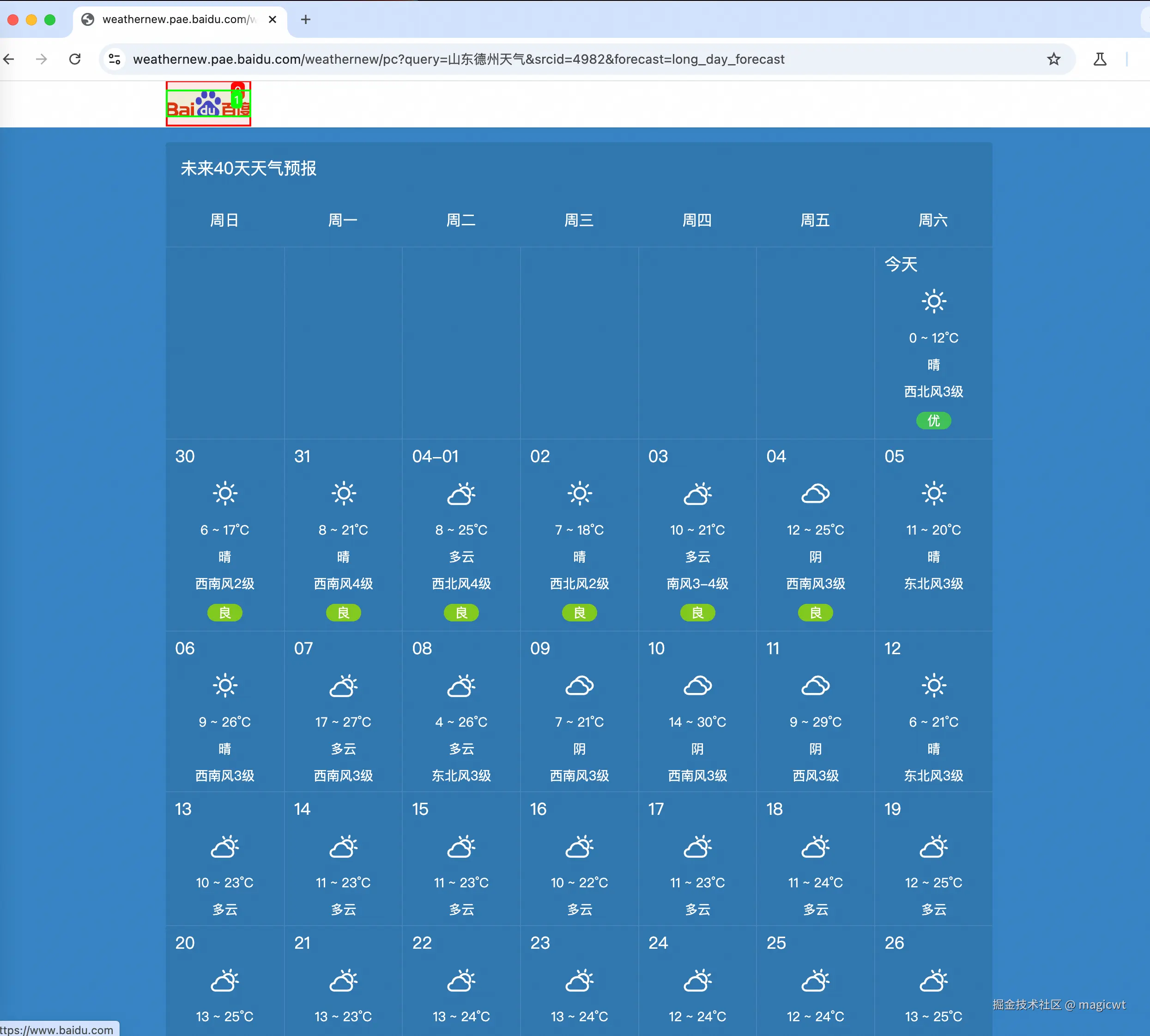Click the 良 badge under March 31
The height and width of the screenshot is (1036, 1150).
click(343, 613)
